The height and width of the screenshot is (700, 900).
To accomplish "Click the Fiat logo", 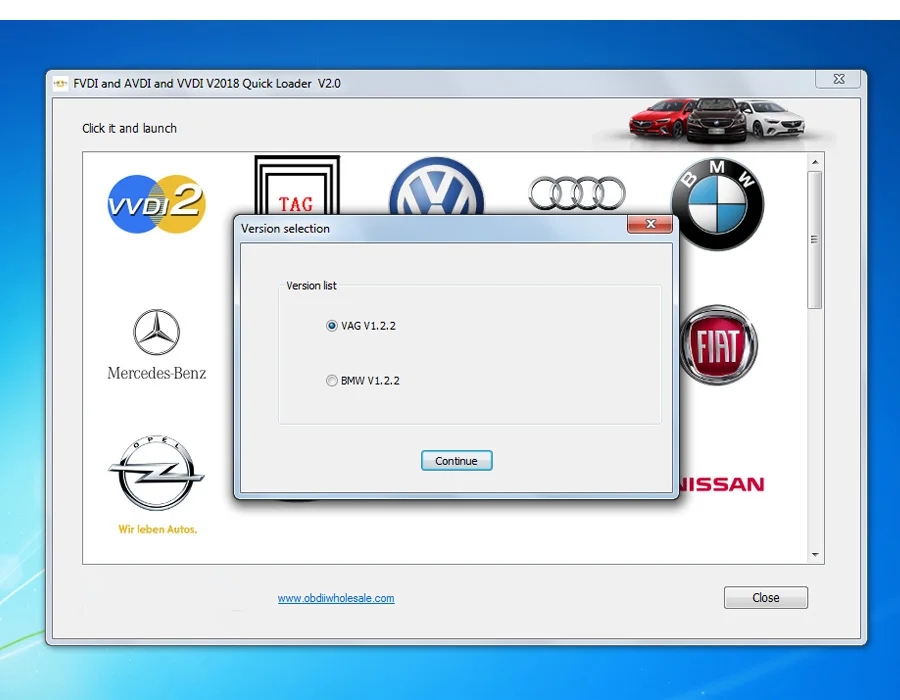I will point(719,344).
